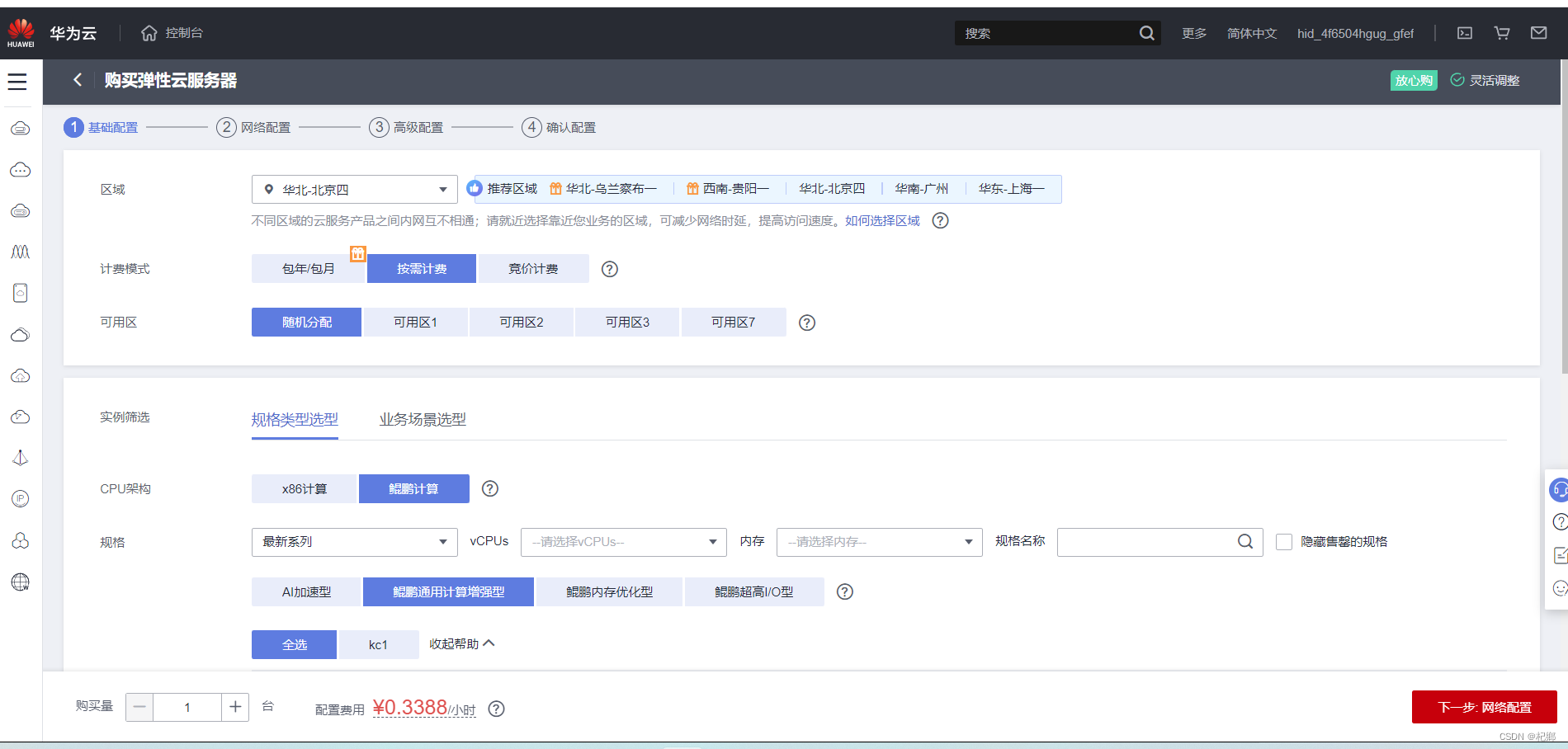Select 可用区7 option
1568x749 pixels.
click(x=734, y=323)
